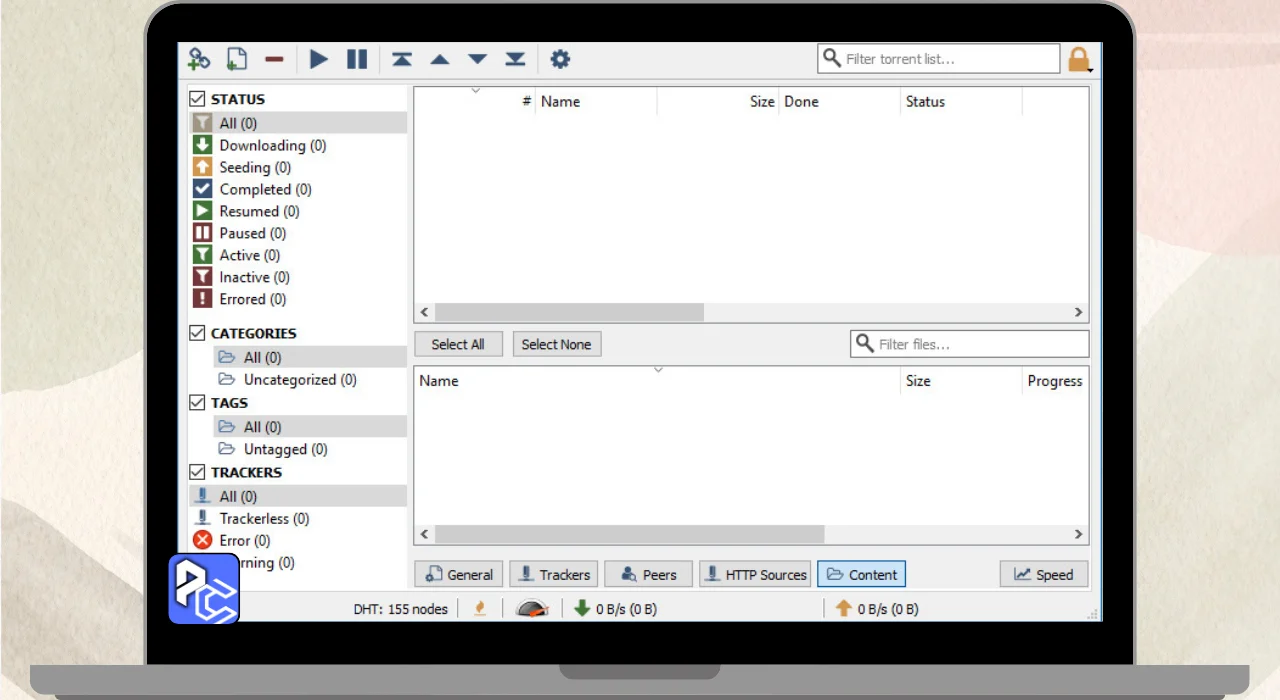The width and height of the screenshot is (1280, 700).
Task: Toggle the STATUS section checkbox
Action: pos(198,99)
